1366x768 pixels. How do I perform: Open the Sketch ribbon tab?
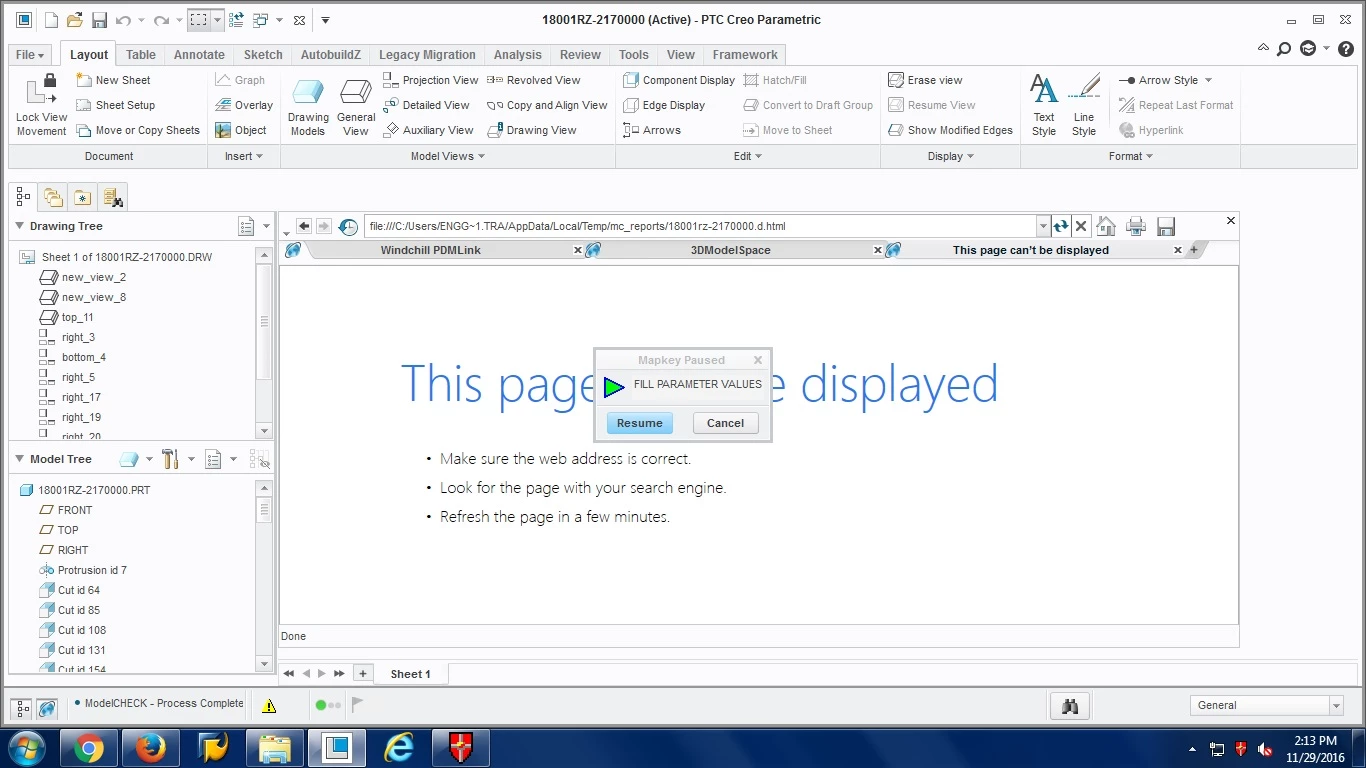(x=263, y=55)
